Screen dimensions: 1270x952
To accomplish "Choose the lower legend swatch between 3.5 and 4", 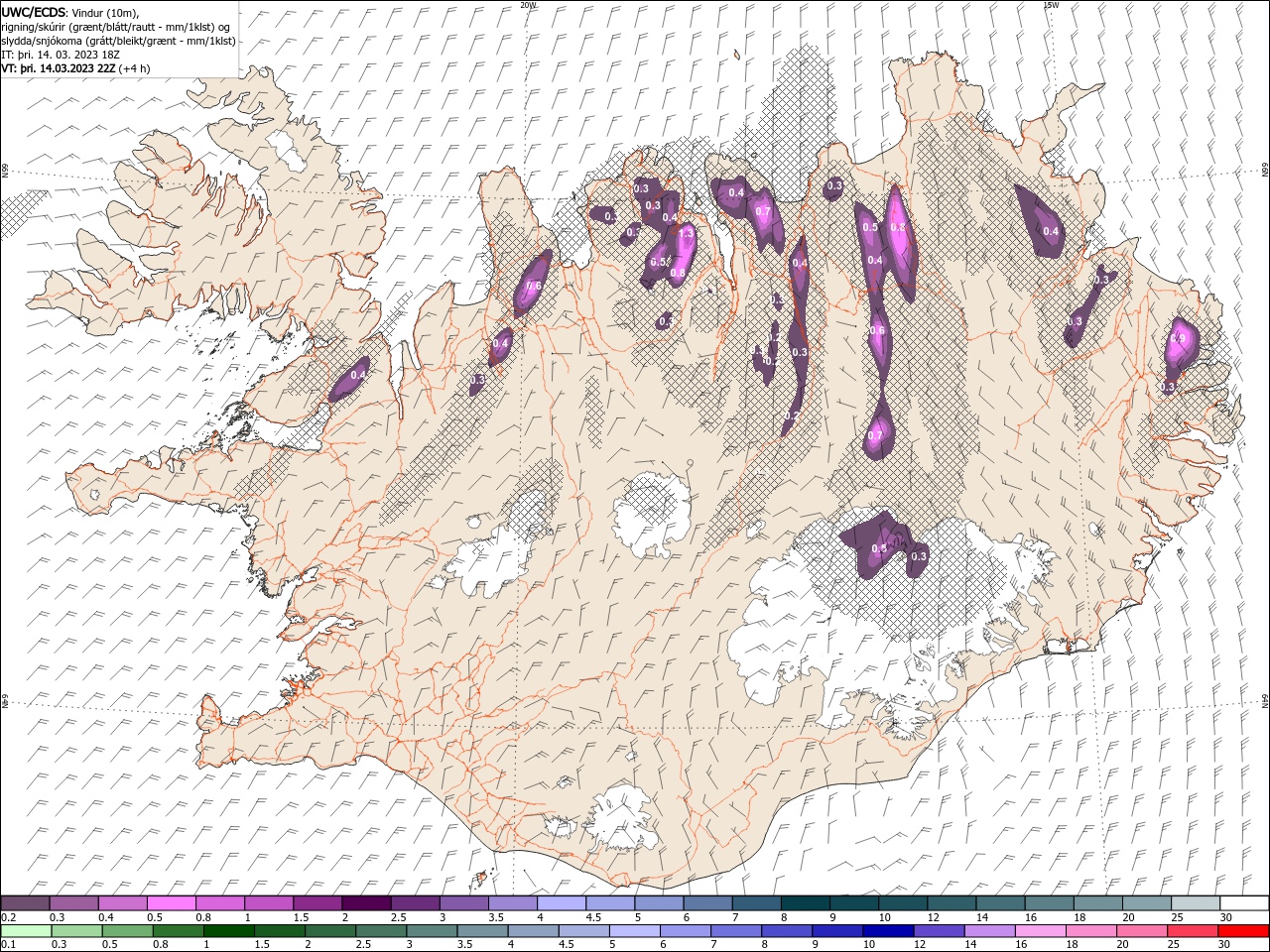I will pos(482,931).
